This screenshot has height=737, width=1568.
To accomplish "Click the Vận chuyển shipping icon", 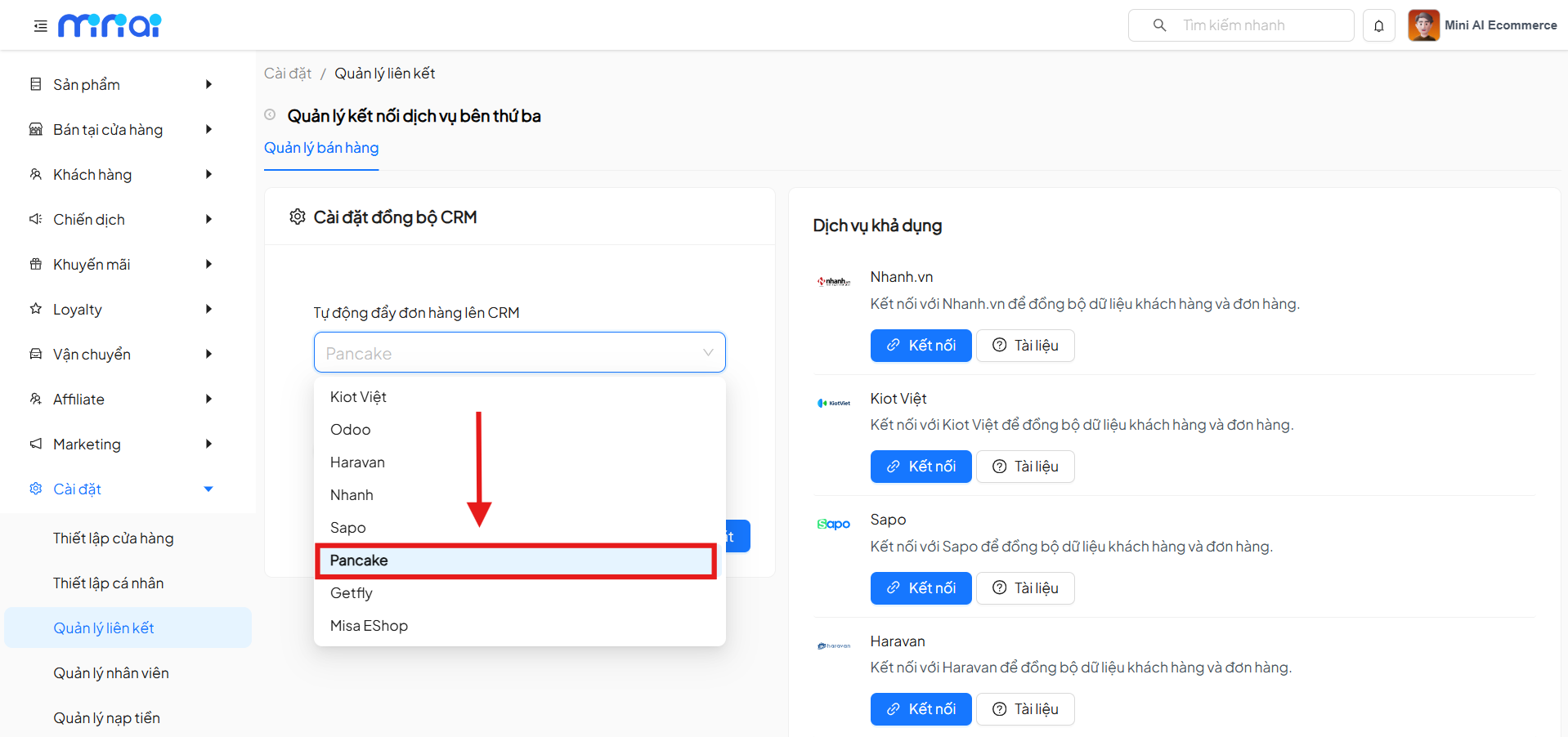I will click(x=34, y=354).
